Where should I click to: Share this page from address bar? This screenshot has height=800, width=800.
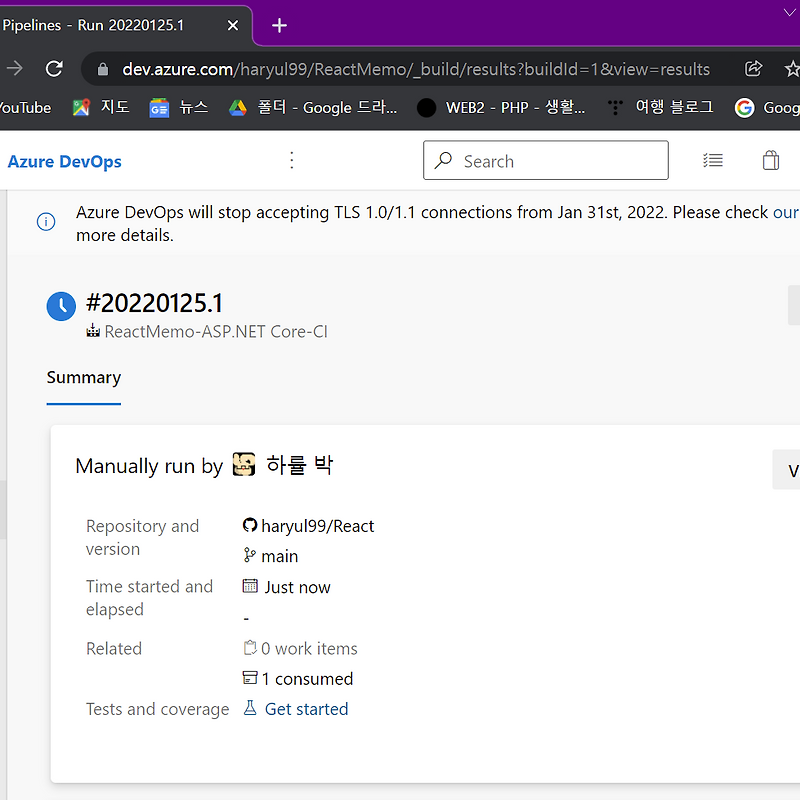(753, 68)
